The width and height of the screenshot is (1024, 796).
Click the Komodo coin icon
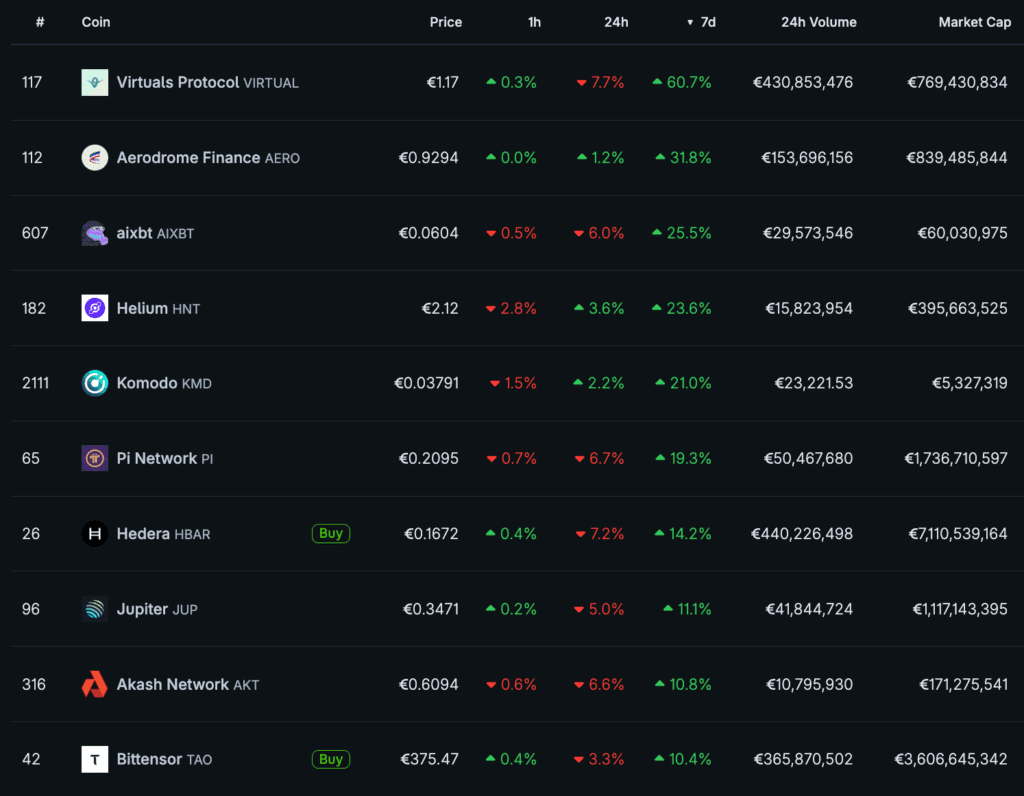click(94, 383)
